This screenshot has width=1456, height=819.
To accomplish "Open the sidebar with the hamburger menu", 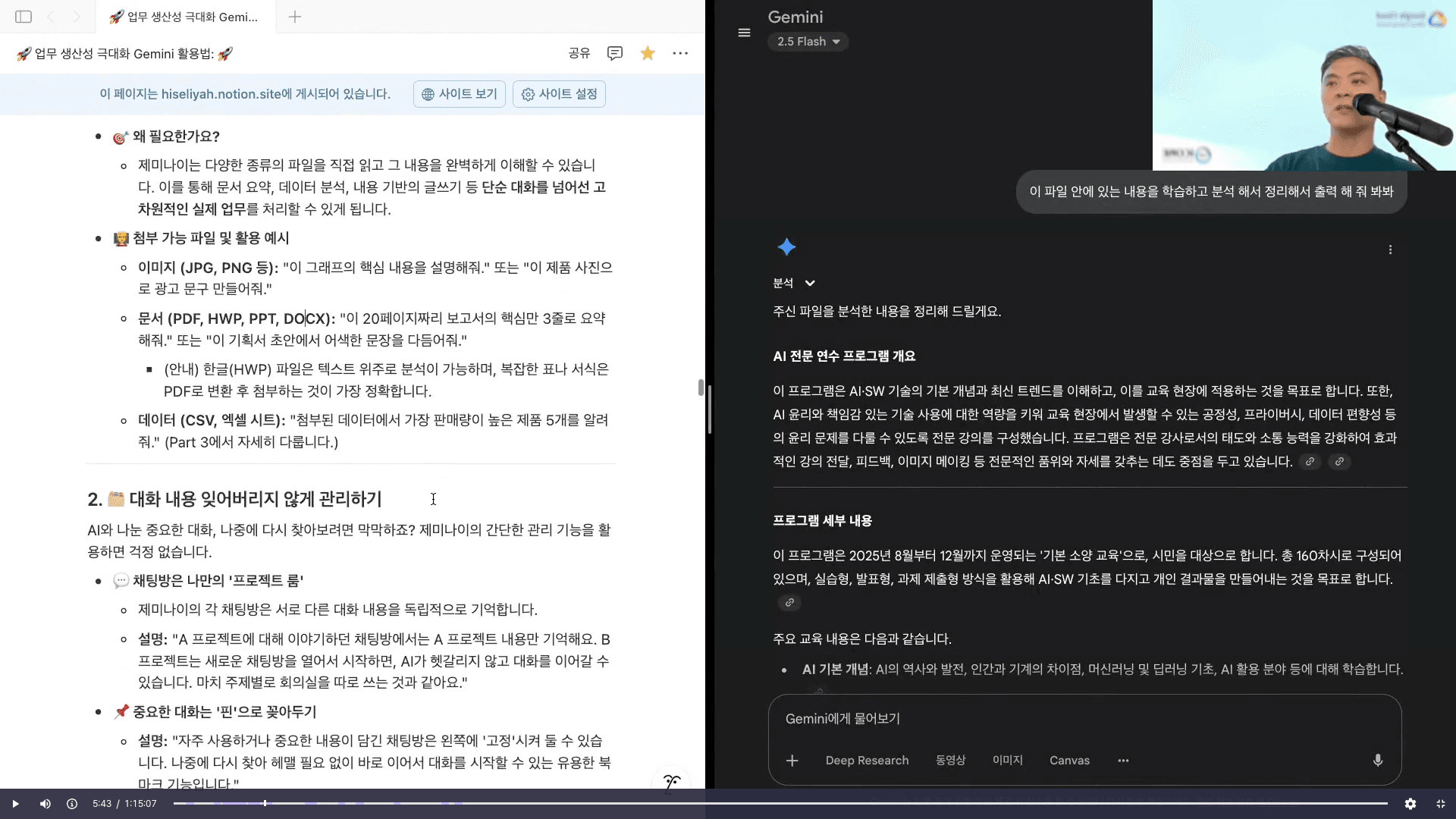I will 743,33.
